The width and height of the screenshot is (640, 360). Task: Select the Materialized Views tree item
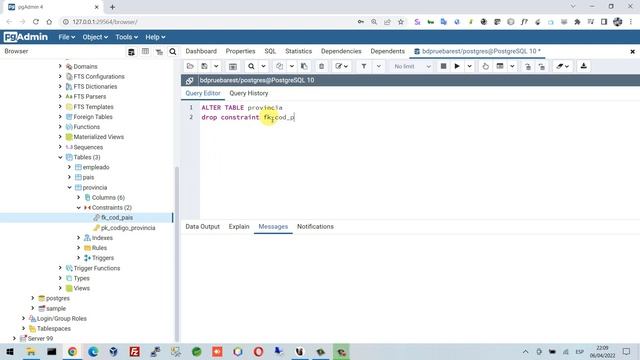point(98,137)
